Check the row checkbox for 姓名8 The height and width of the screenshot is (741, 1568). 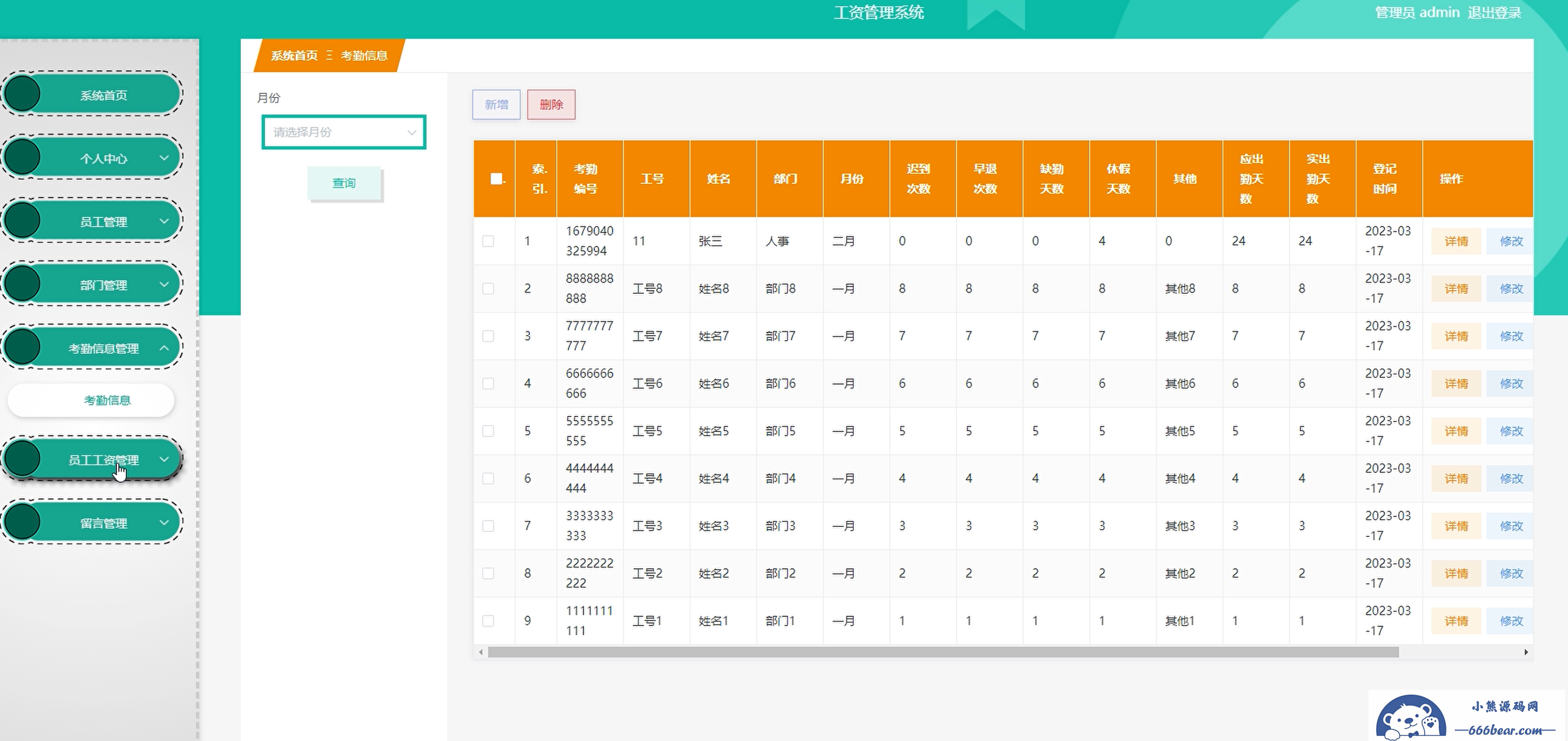(x=488, y=289)
